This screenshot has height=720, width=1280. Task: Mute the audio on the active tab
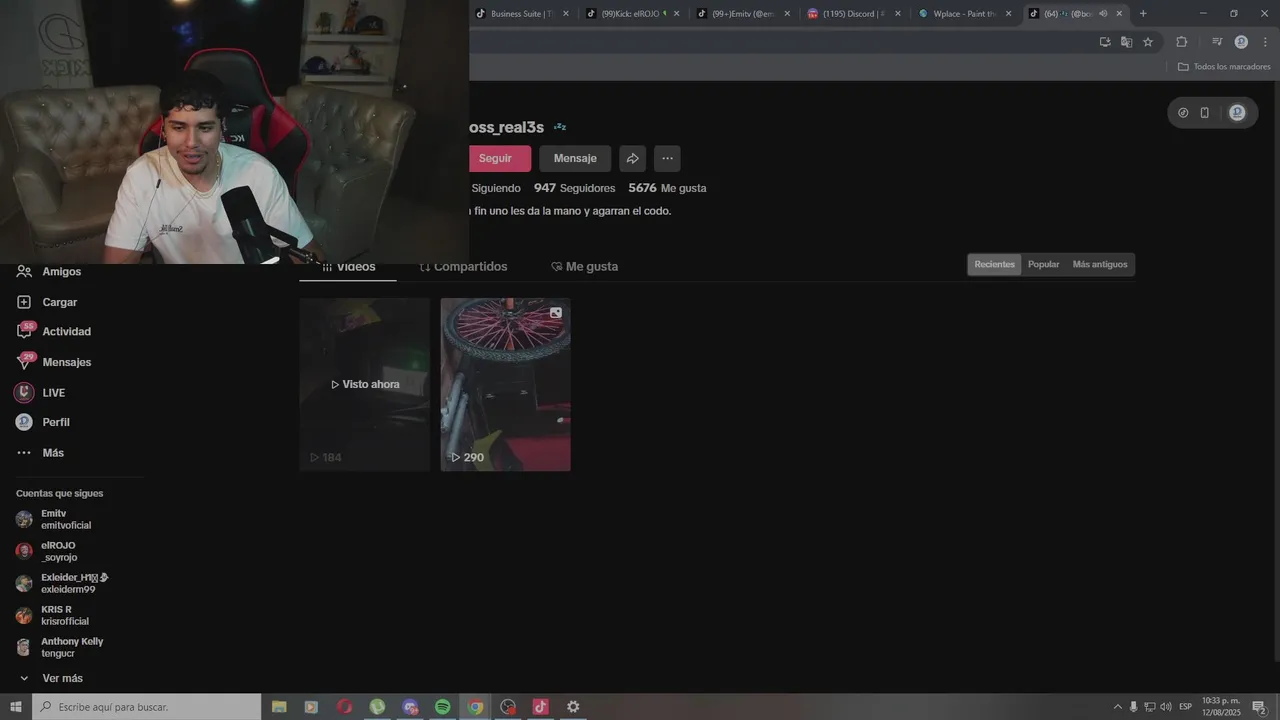(x=1103, y=13)
